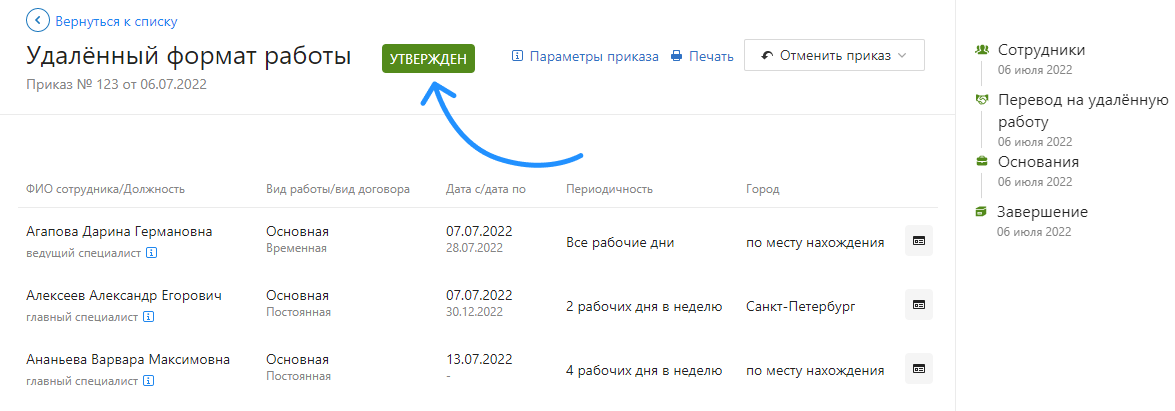Screen dimensions: 1175x411
Task: Click the info icon next to ведущий специалист
Action: pyautogui.click(x=151, y=253)
